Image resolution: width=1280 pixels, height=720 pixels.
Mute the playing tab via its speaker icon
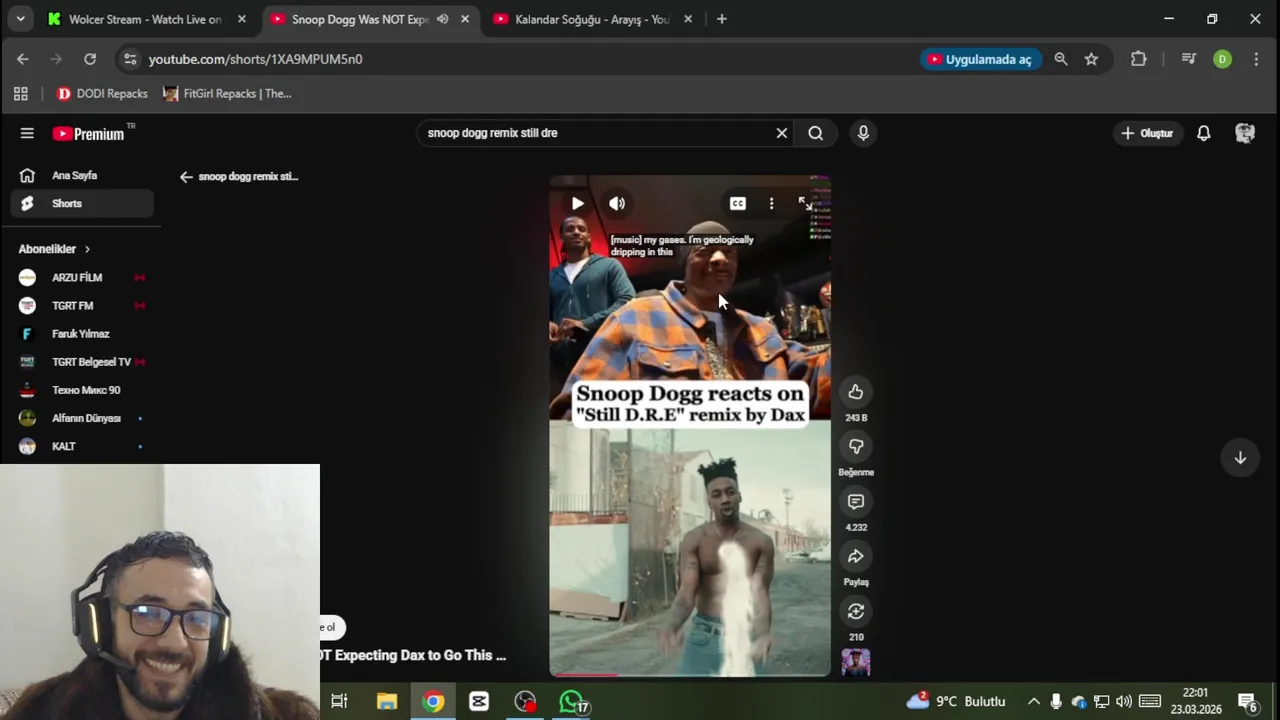442,19
